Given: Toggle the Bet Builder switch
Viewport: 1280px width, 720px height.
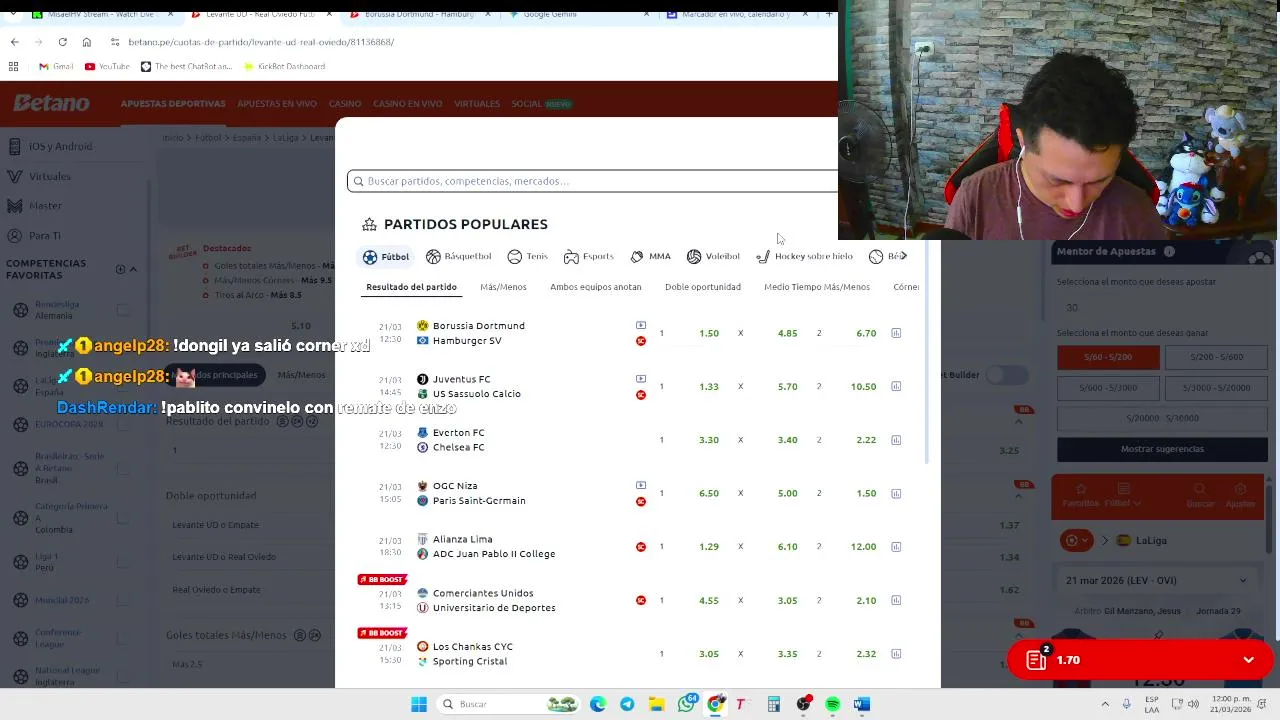Looking at the screenshot, I should (x=1007, y=374).
